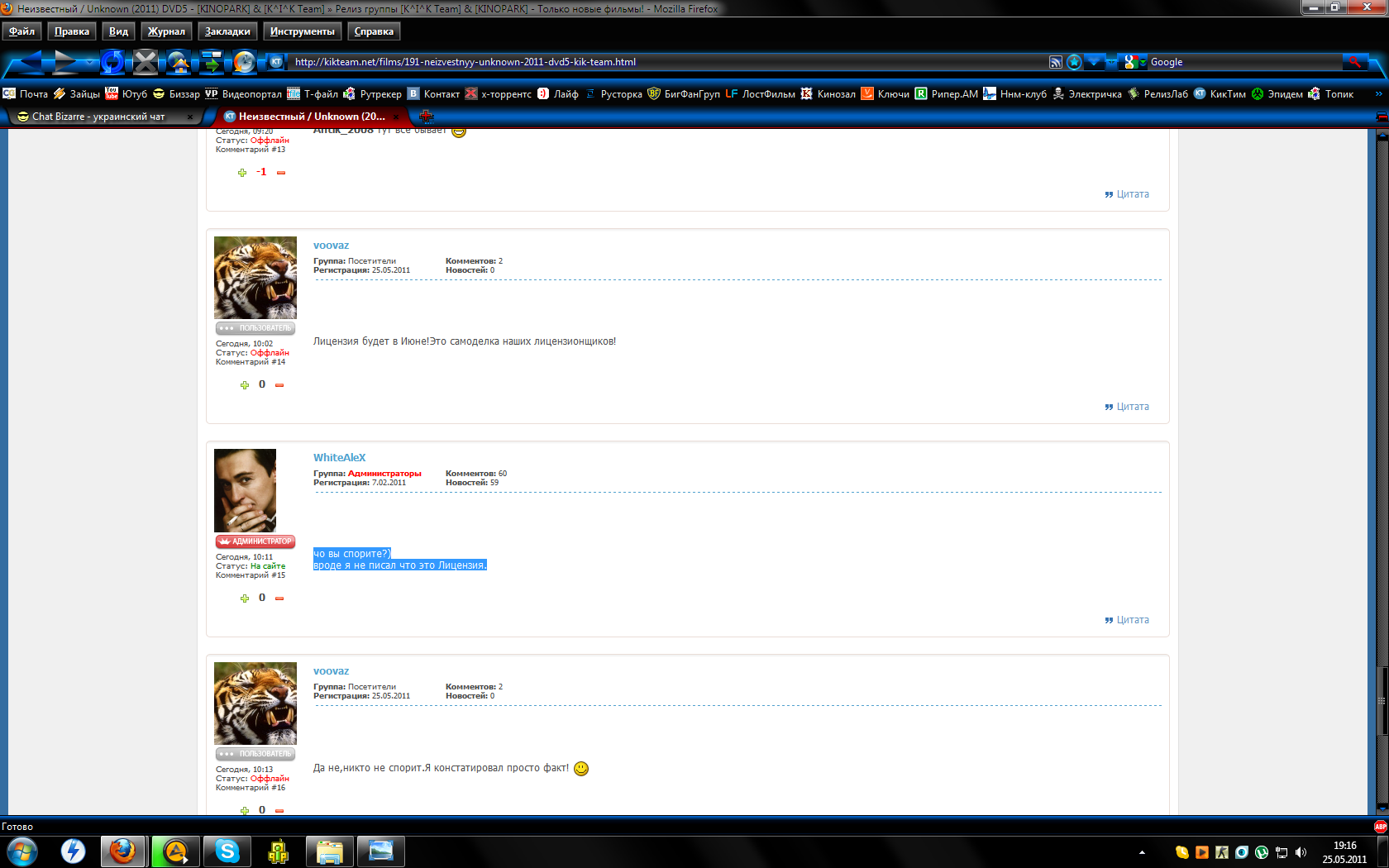
Task: Open the Файл menu
Action: click(x=22, y=31)
